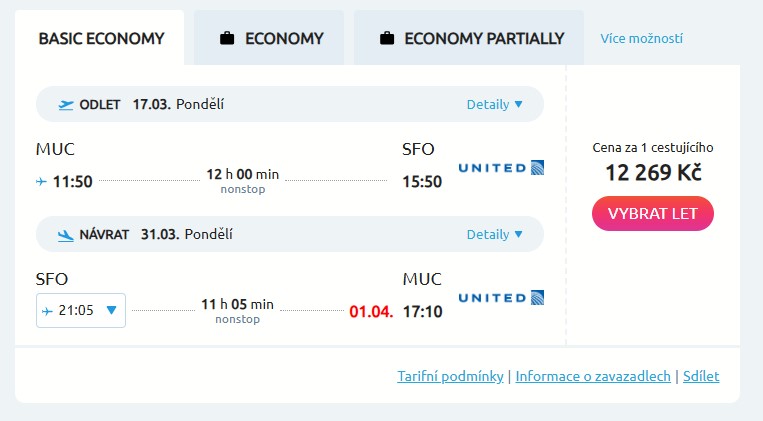Switch to the BASIC ECONOMY tab
This screenshot has width=763, height=421.
[100, 39]
